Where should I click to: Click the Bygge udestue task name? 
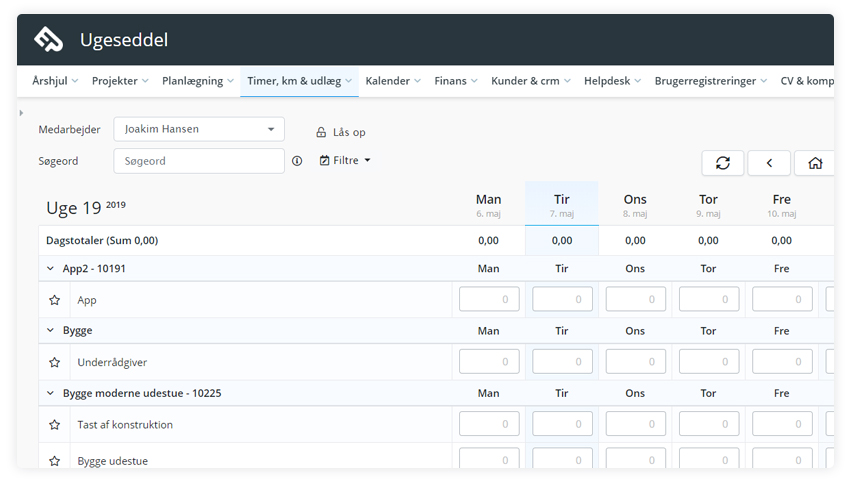pos(113,461)
